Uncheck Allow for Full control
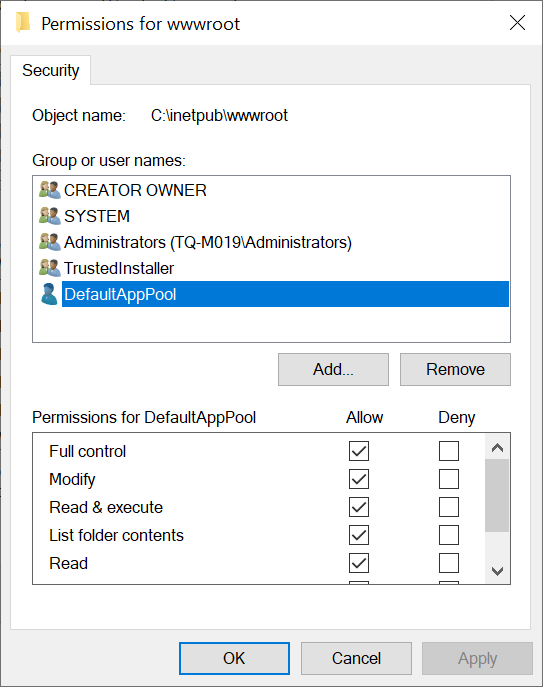 pos(359,451)
